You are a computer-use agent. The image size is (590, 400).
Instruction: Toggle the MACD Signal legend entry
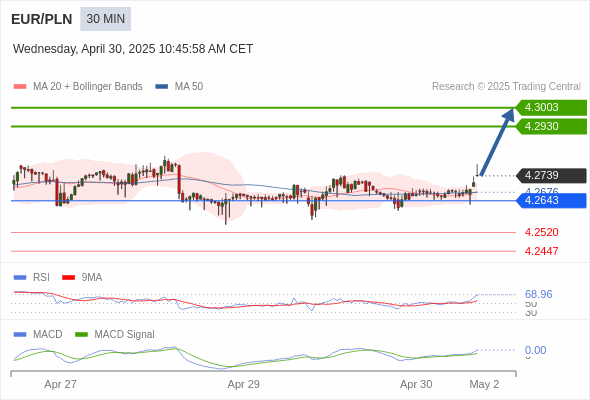point(115,334)
